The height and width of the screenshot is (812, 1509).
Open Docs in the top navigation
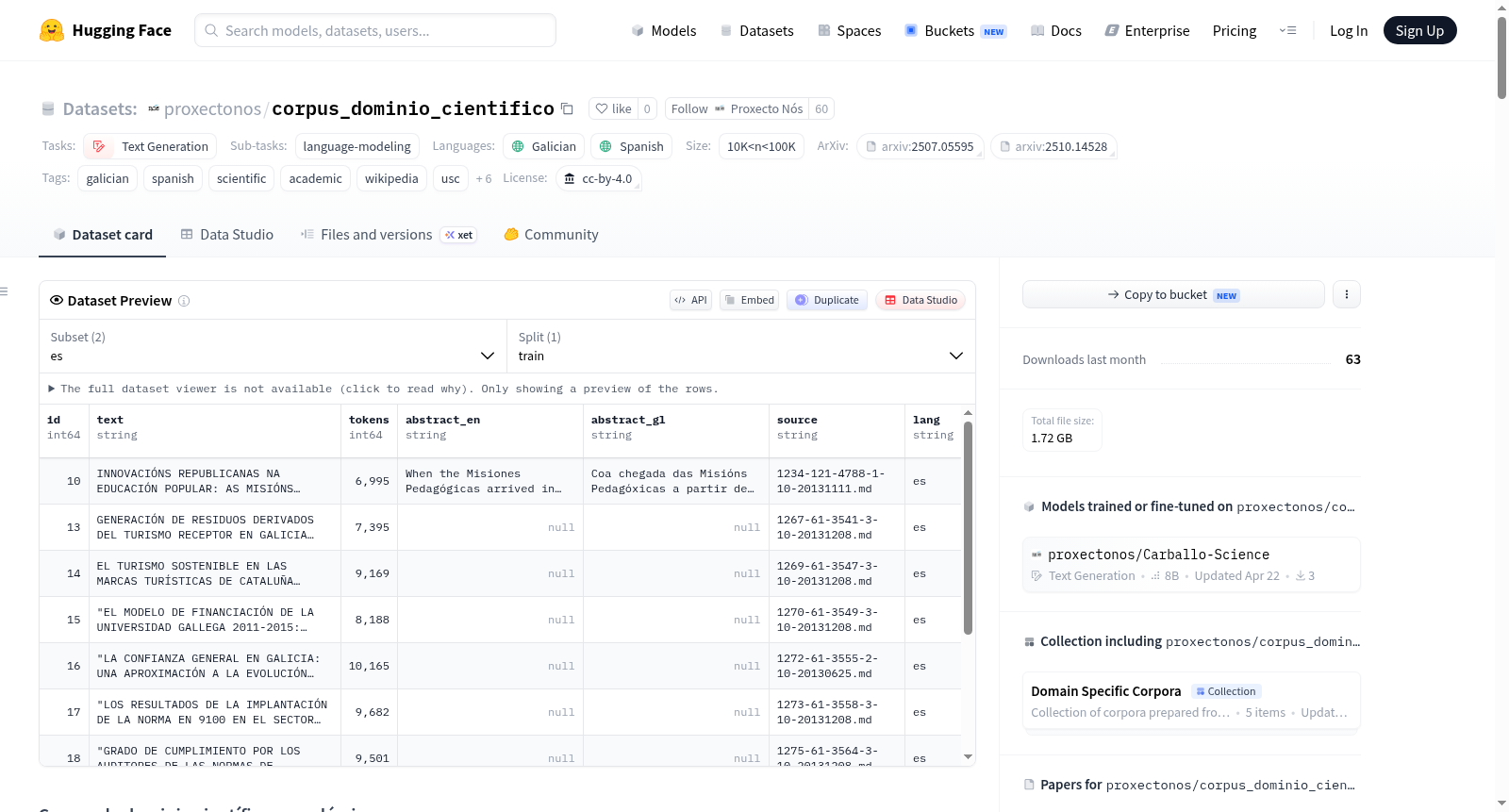tap(1055, 30)
